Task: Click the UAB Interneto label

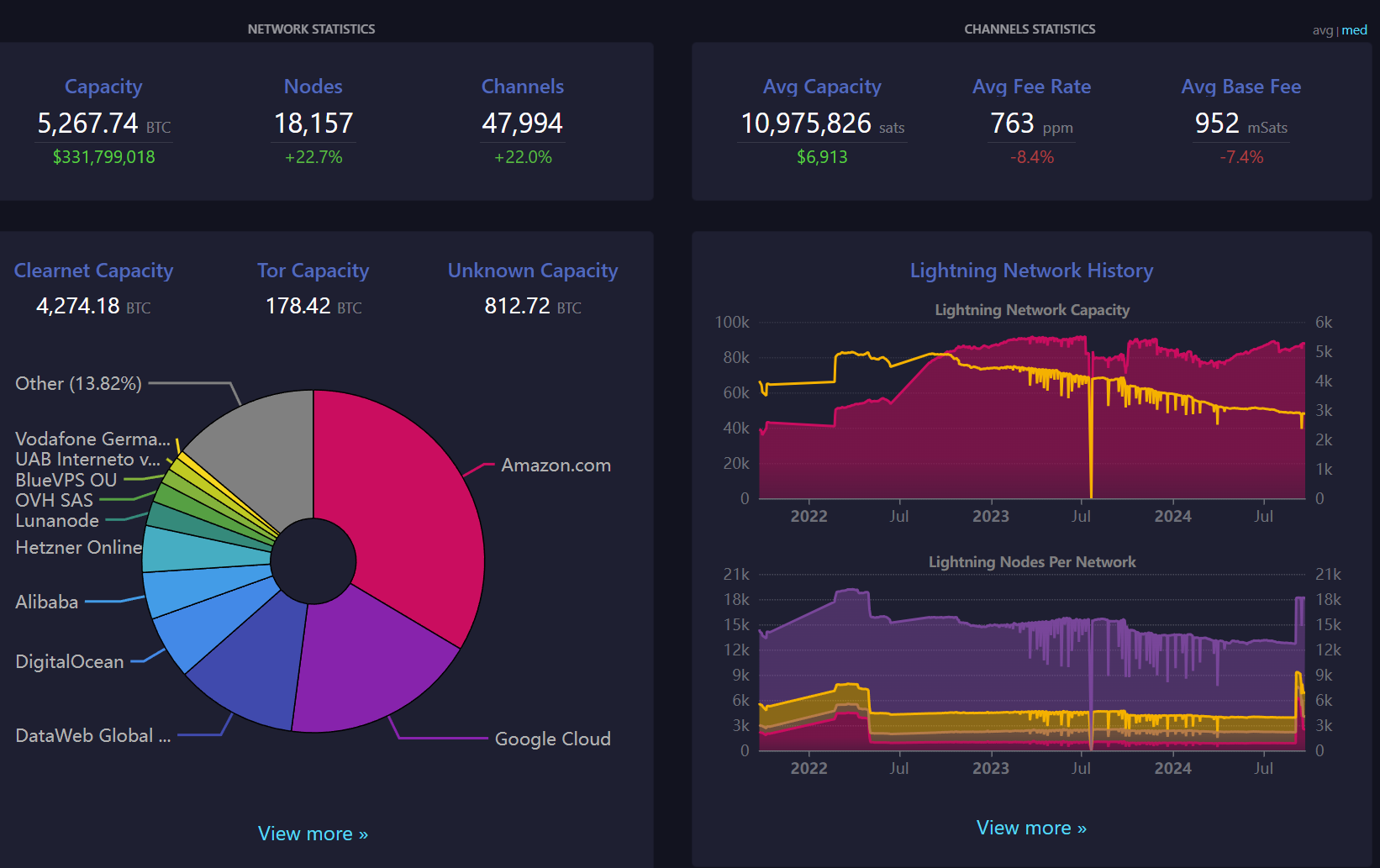Action: click(x=87, y=460)
